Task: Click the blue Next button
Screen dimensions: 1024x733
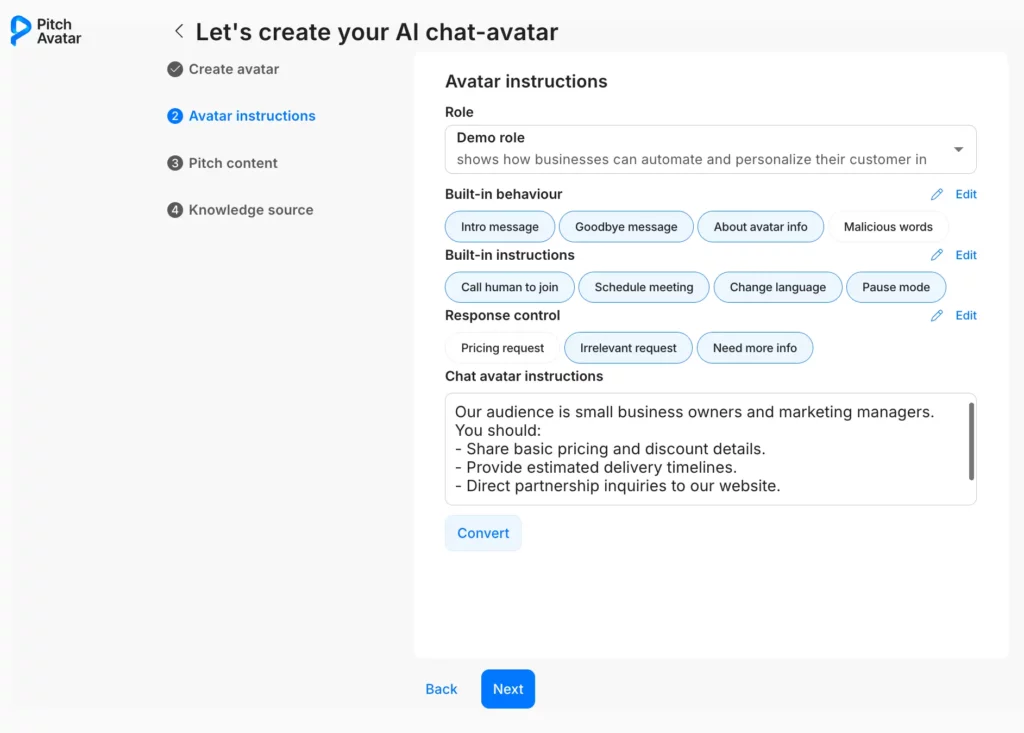Action: click(x=507, y=689)
